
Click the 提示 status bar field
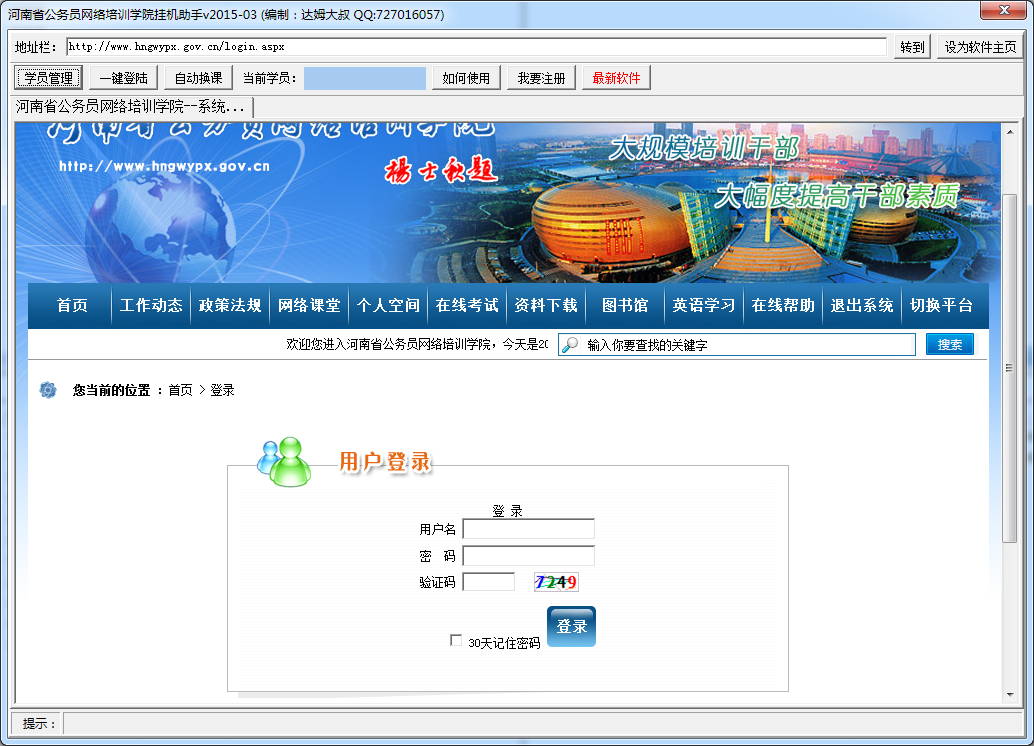point(542,724)
